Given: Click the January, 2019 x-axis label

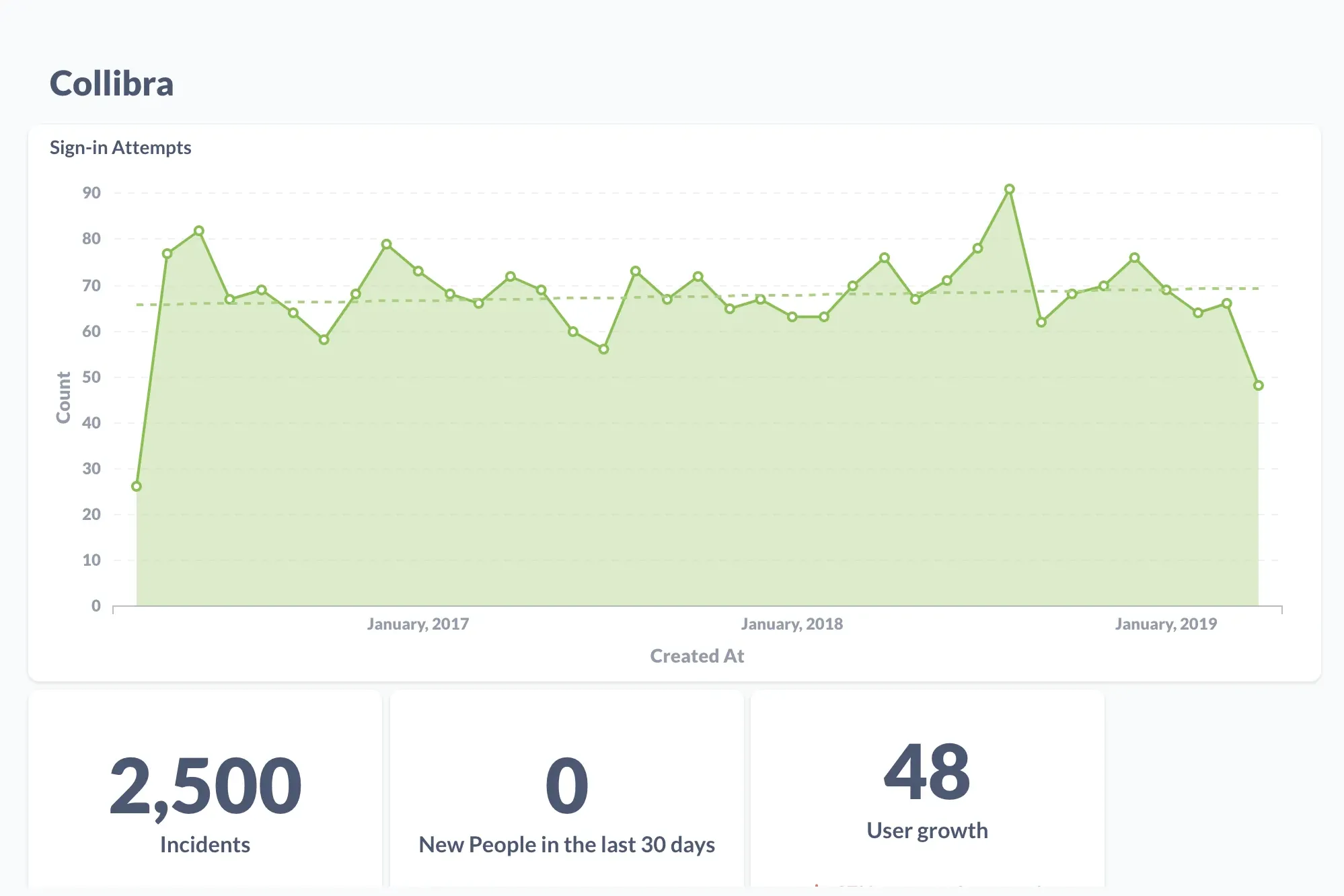Looking at the screenshot, I should (1166, 624).
